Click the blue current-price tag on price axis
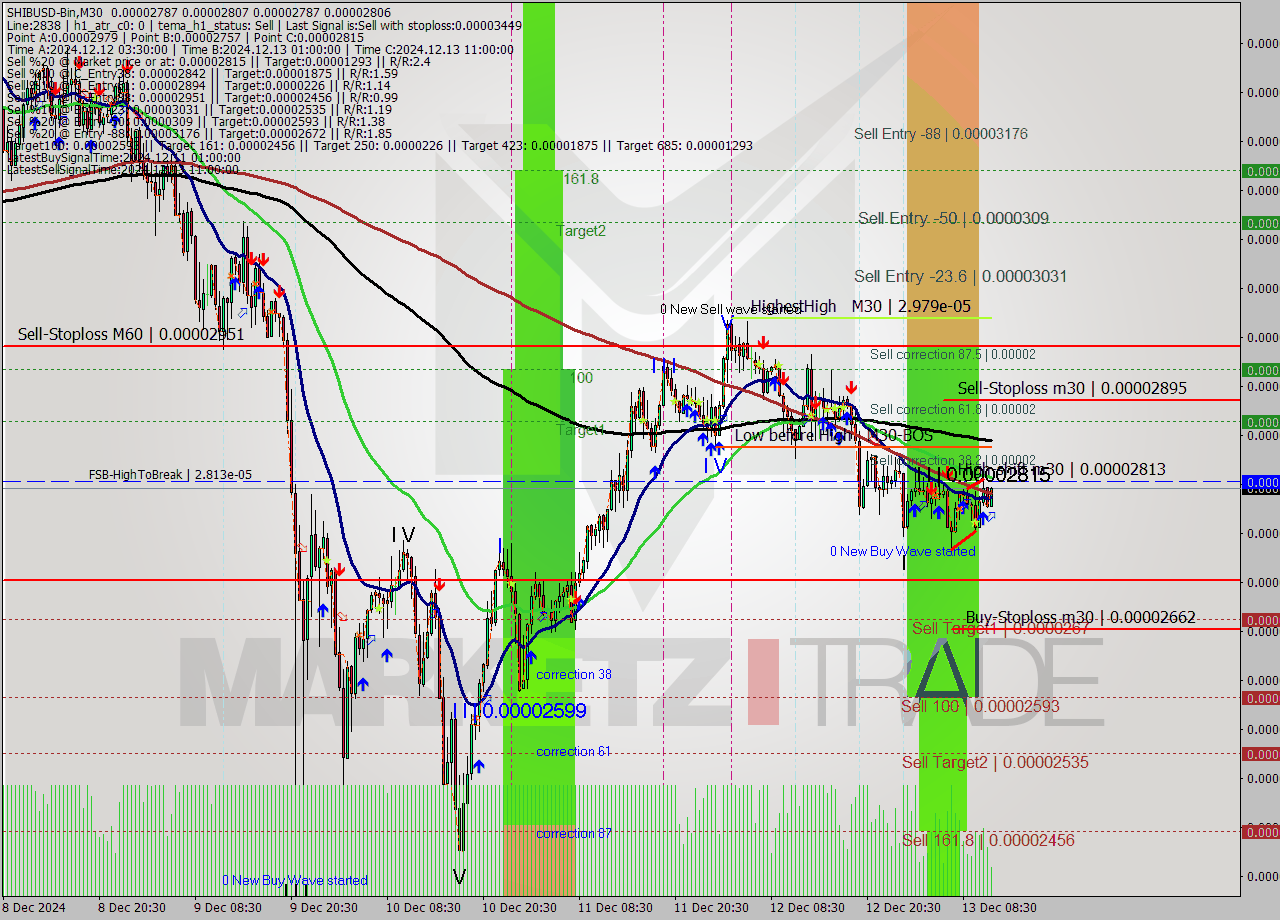1280x920 pixels. point(1260,482)
